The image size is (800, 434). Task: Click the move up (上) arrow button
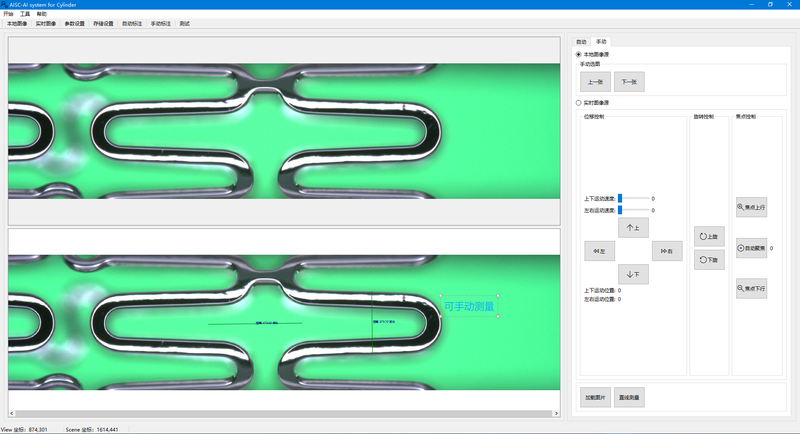(632, 228)
